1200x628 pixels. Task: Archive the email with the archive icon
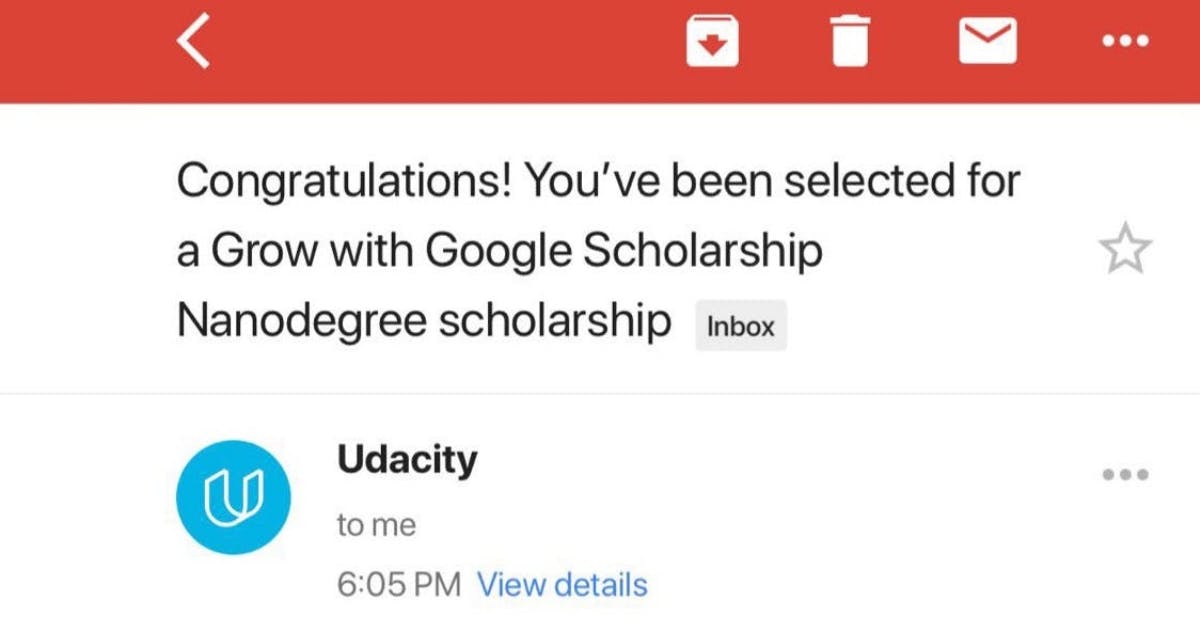click(712, 42)
